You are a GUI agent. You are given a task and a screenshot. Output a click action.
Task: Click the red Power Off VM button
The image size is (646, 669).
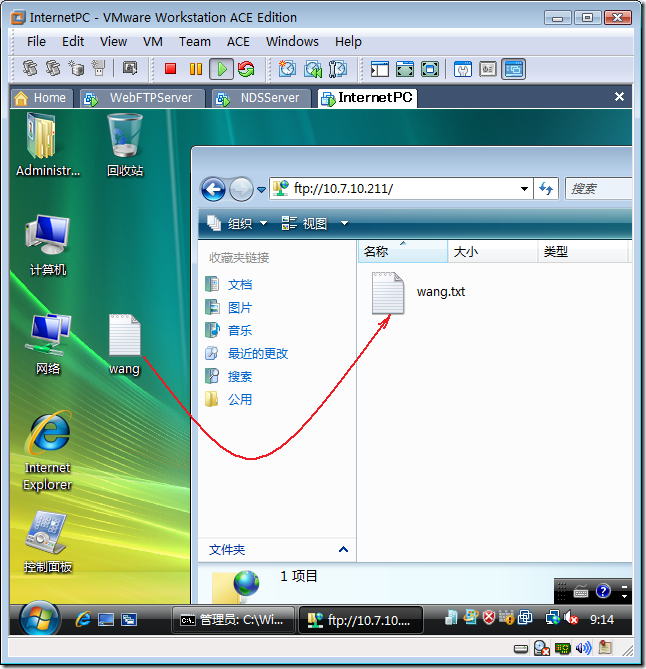click(170, 69)
